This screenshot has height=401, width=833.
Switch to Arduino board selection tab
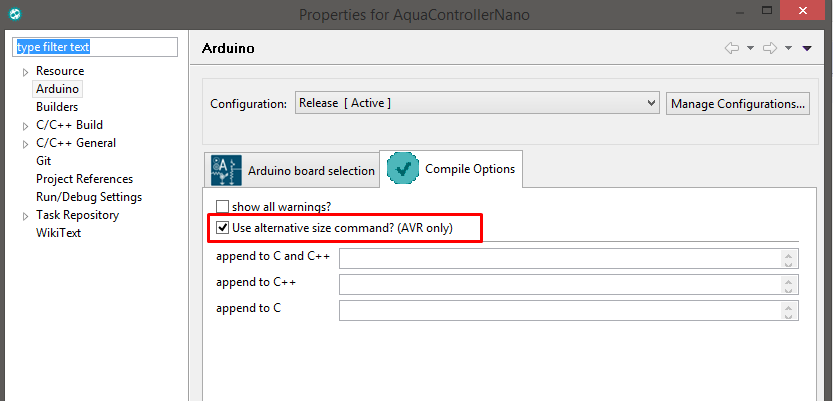(x=310, y=171)
